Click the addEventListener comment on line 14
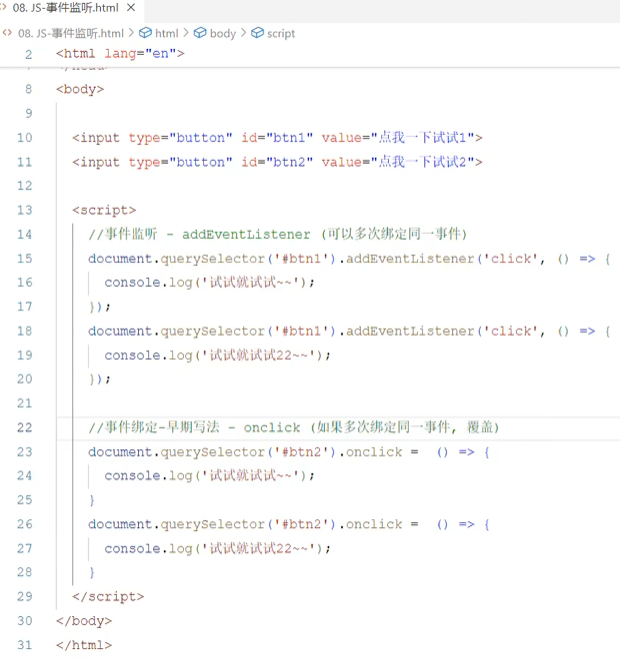The width and height of the screenshot is (620, 660). tap(278, 234)
